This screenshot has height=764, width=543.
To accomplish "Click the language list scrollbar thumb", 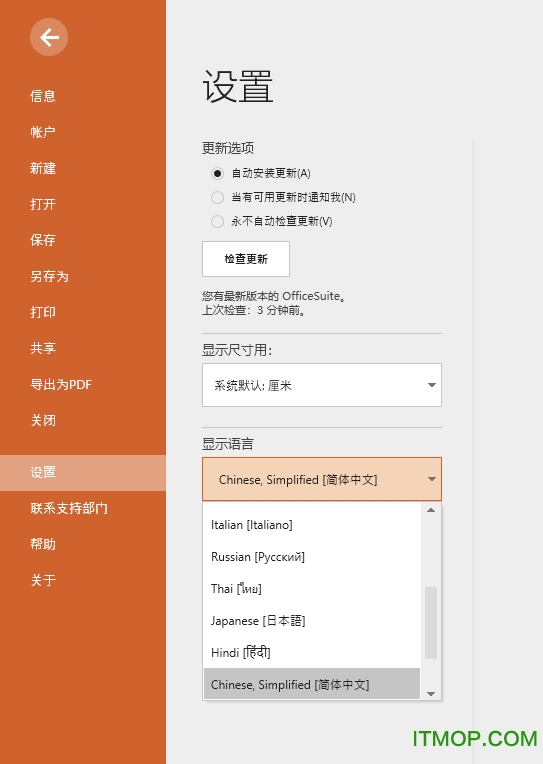I will point(431,623).
